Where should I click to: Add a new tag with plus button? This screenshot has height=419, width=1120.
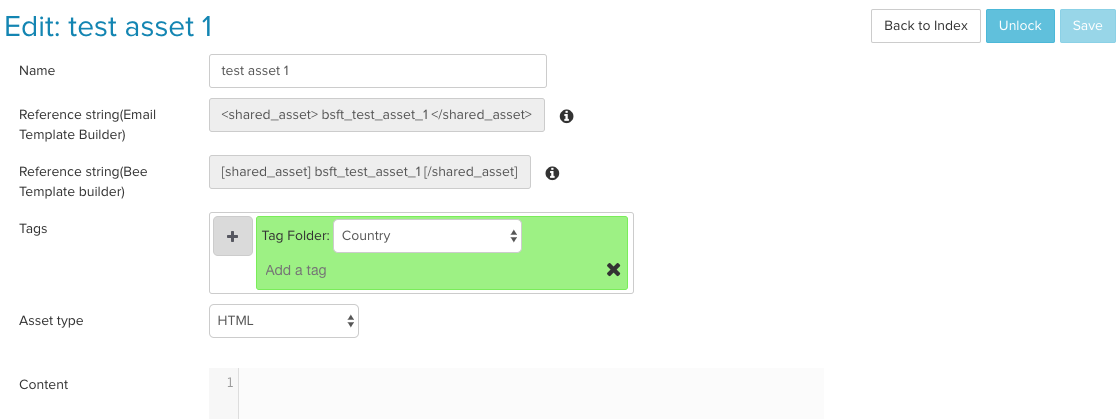coord(233,236)
